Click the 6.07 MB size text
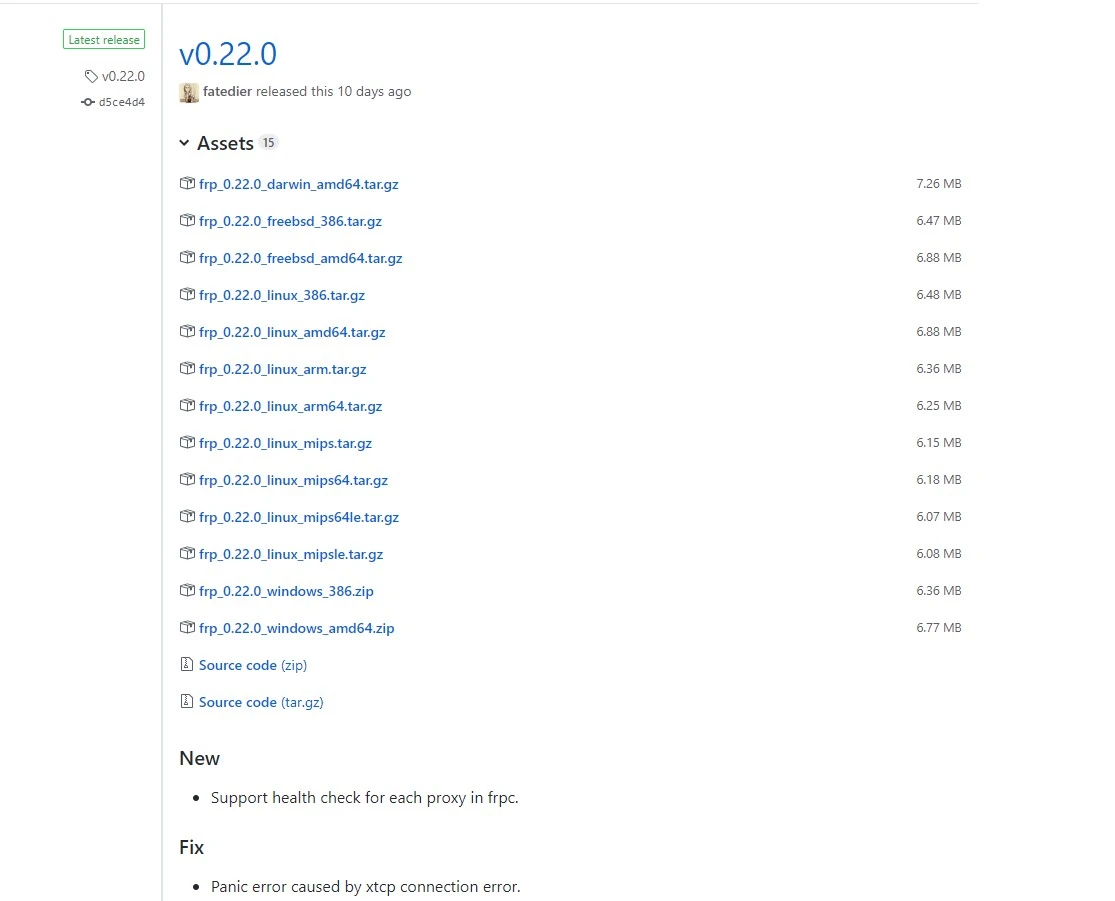 point(939,516)
